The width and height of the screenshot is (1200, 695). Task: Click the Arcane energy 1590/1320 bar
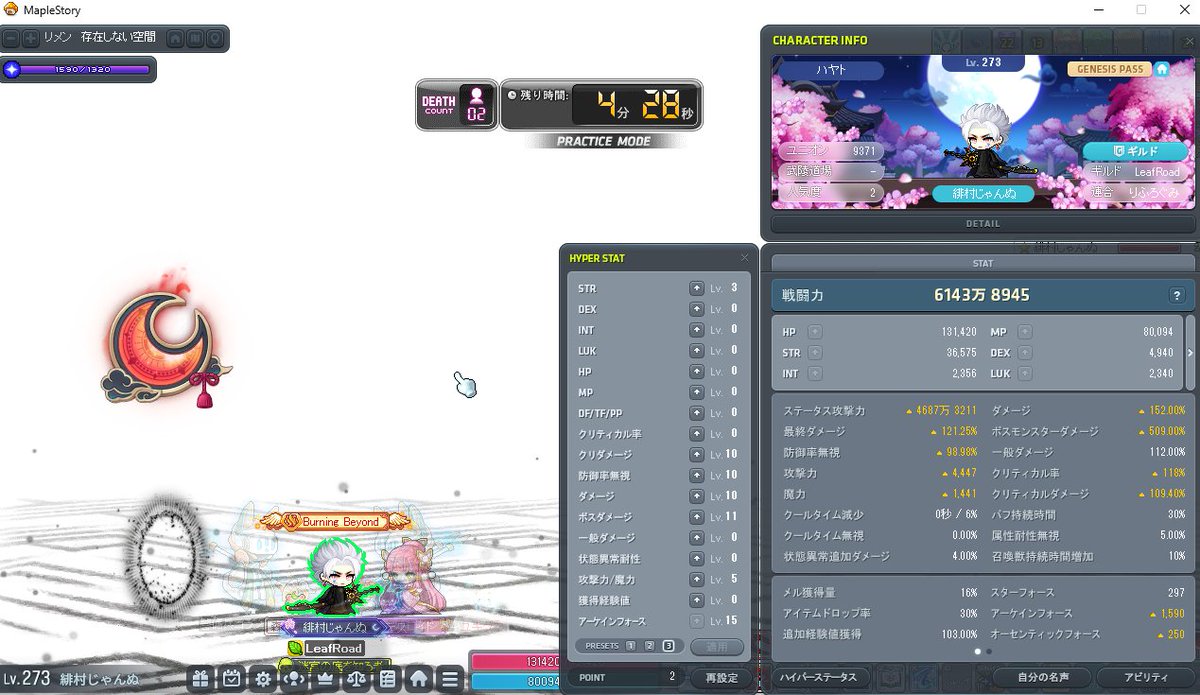coord(85,69)
